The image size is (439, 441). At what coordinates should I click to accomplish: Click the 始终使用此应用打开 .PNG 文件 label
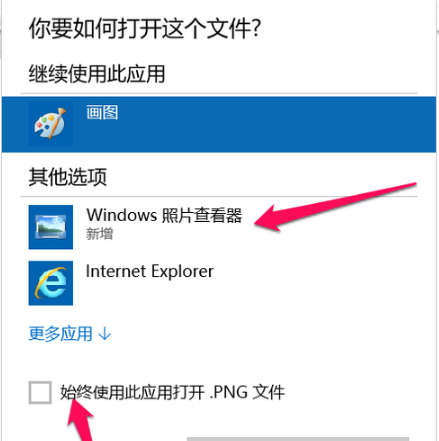click(x=172, y=392)
